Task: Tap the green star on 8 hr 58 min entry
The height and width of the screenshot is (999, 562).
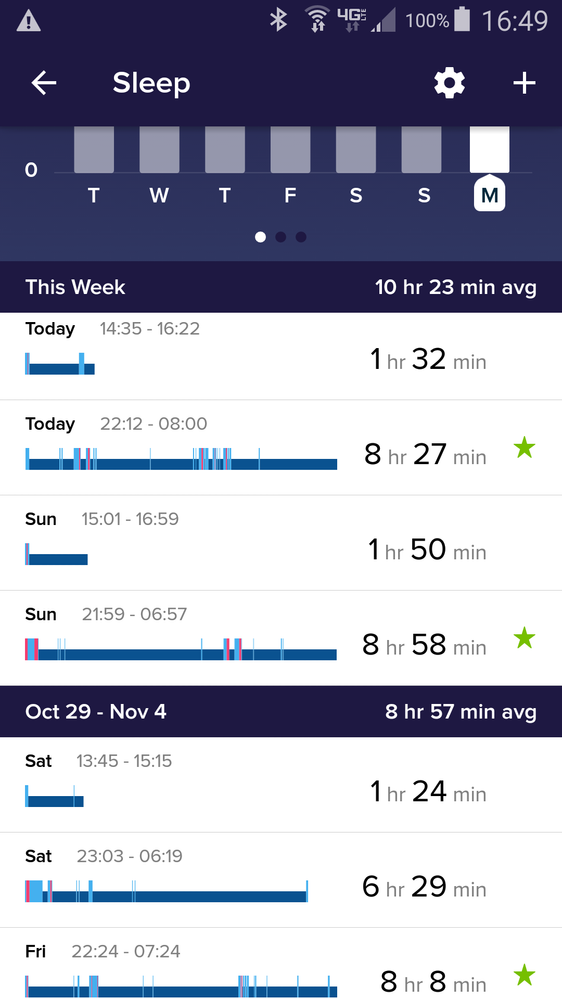Action: coord(524,638)
